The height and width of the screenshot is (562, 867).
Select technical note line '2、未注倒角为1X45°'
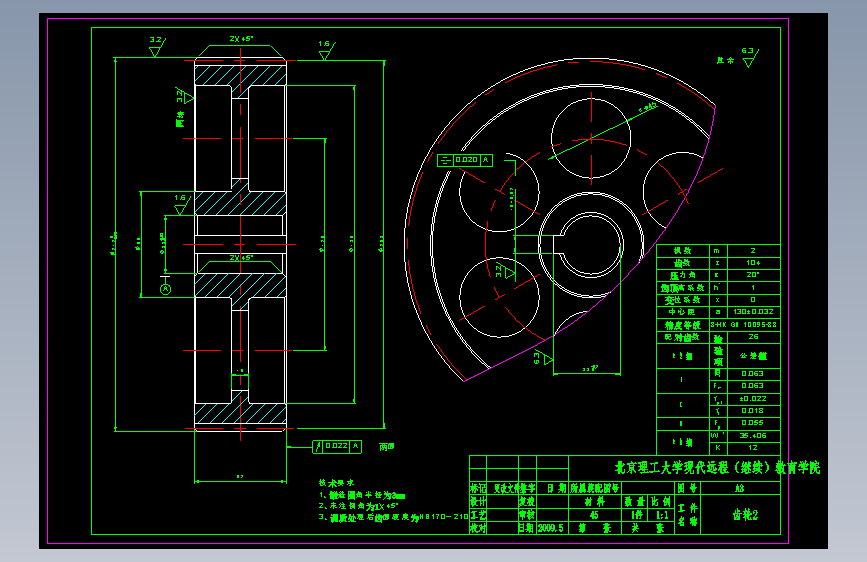pyautogui.click(x=358, y=506)
